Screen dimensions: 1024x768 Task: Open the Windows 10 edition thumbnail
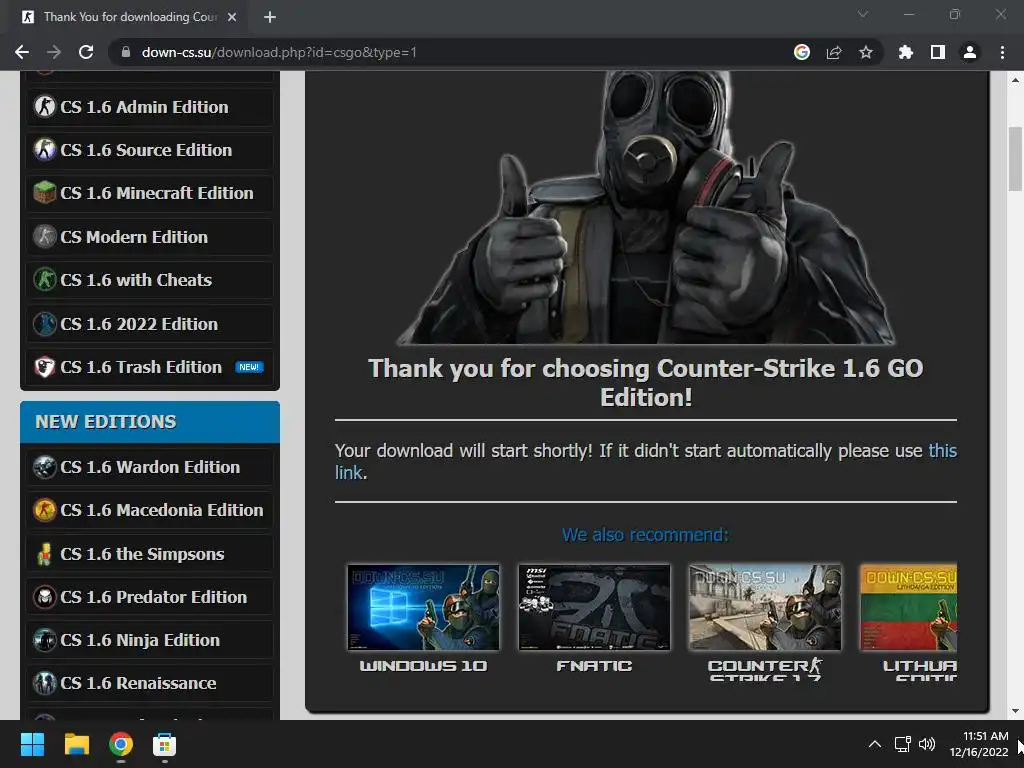[423, 607]
